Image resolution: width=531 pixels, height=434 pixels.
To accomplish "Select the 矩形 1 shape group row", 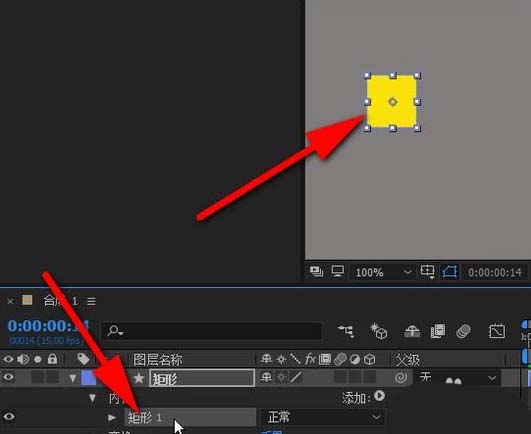I will point(190,417).
